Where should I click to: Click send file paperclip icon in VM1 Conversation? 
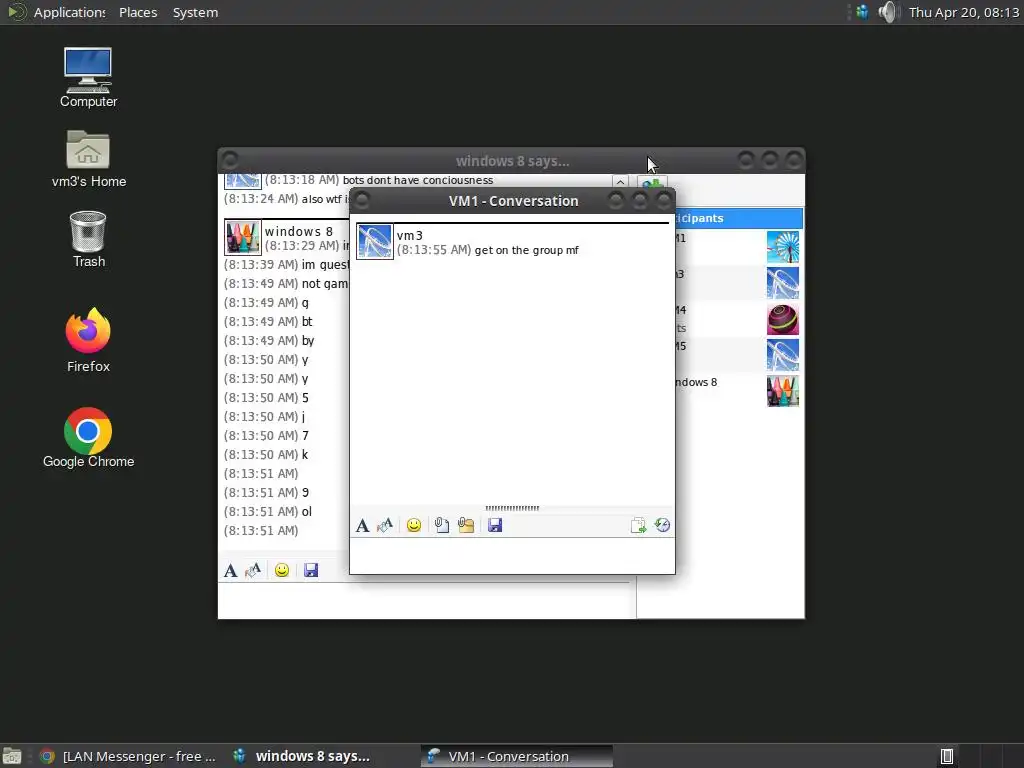441,525
